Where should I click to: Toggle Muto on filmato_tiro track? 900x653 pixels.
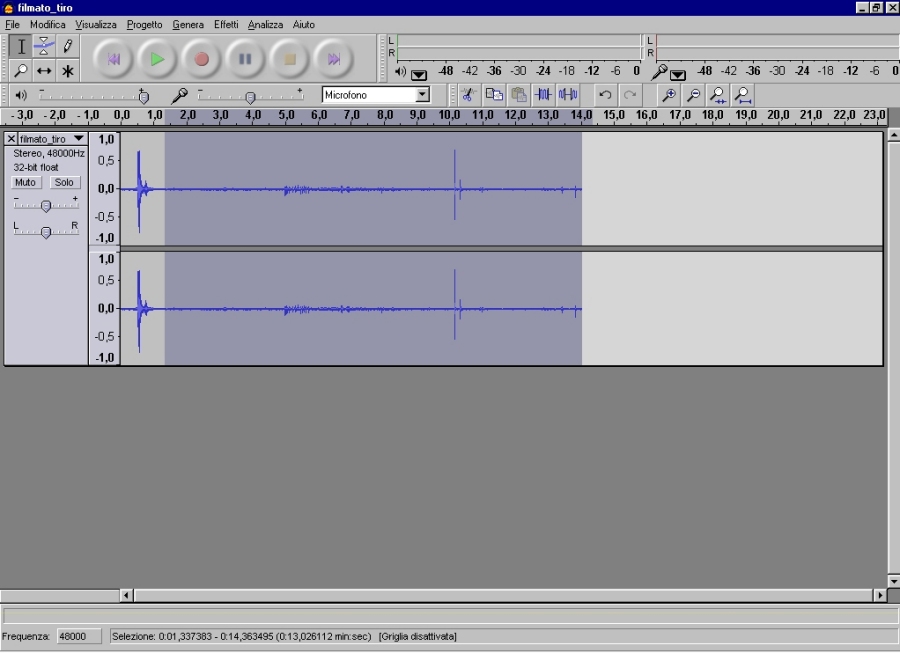(x=25, y=182)
